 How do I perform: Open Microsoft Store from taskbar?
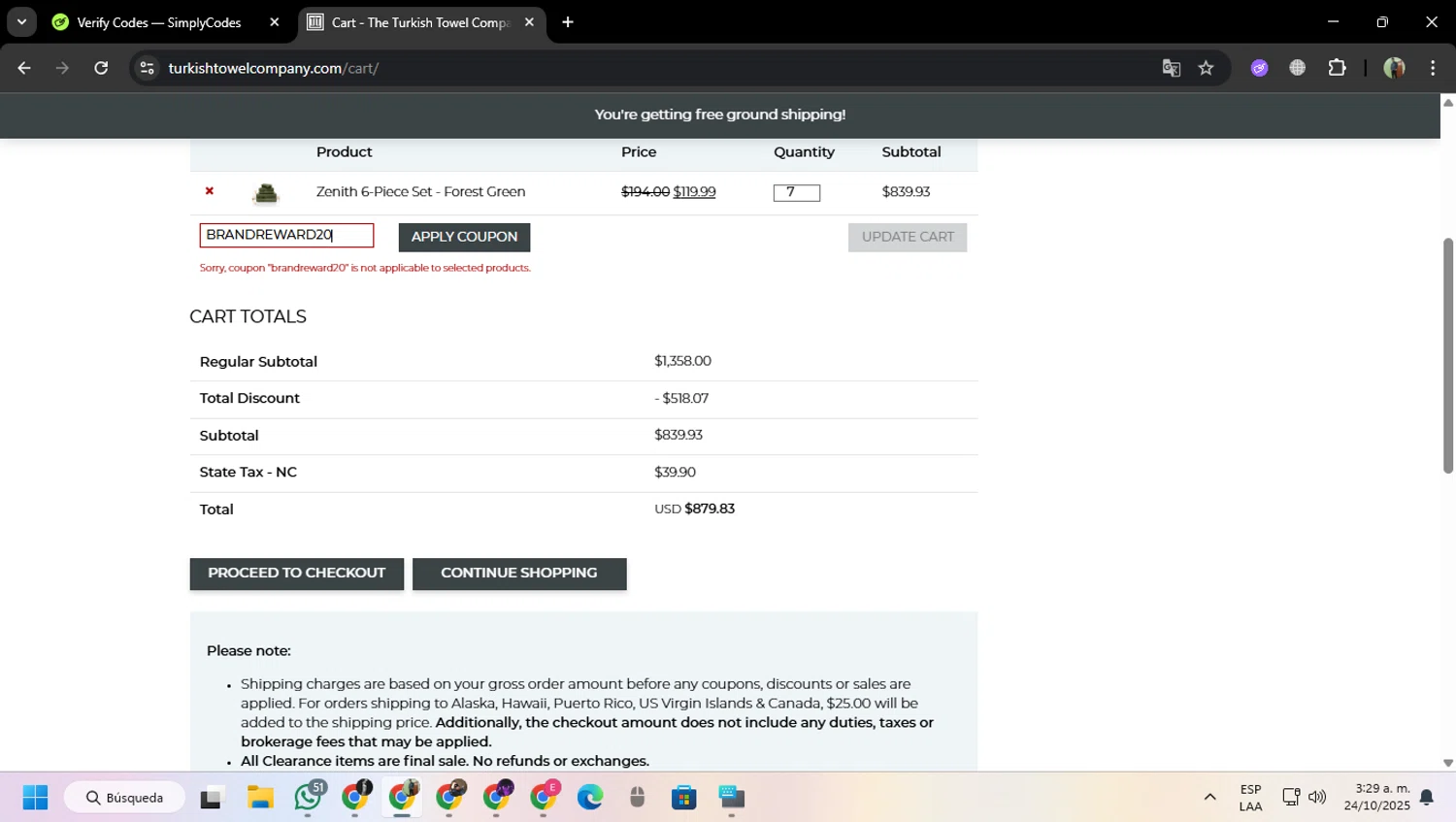pos(684,798)
